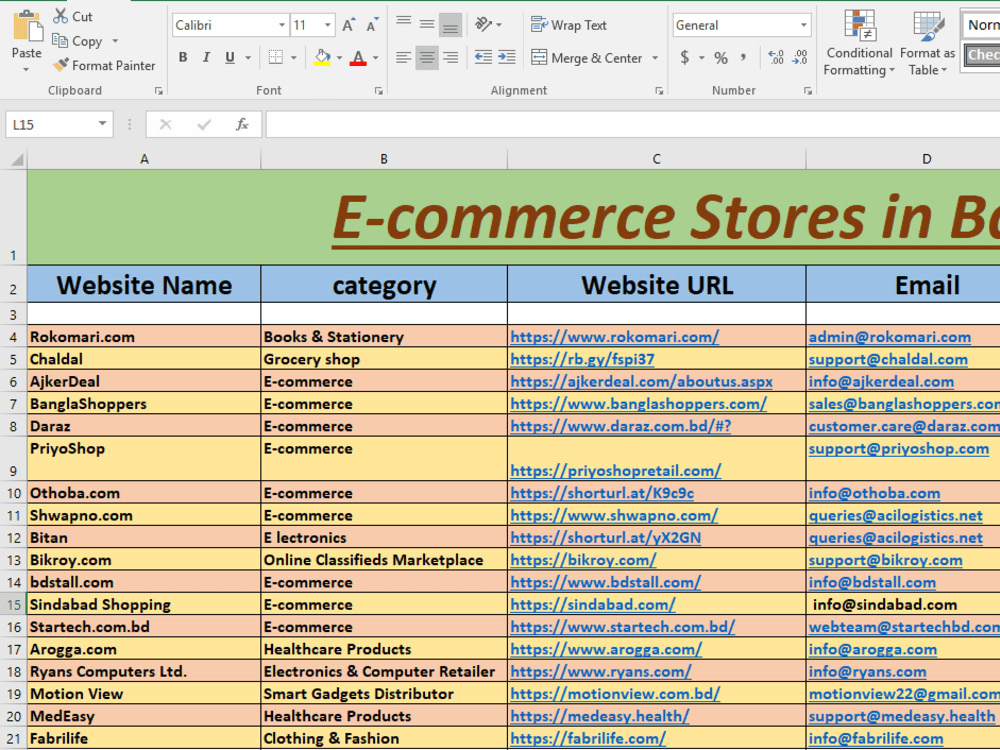Select the Sindabad Shopping cell
1000x750 pixels.
point(144,605)
